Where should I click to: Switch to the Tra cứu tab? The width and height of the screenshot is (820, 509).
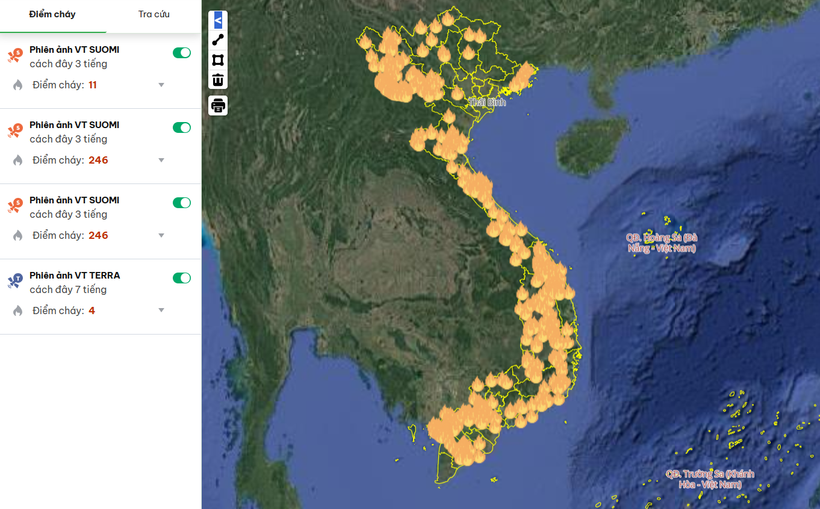[x=153, y=14]
